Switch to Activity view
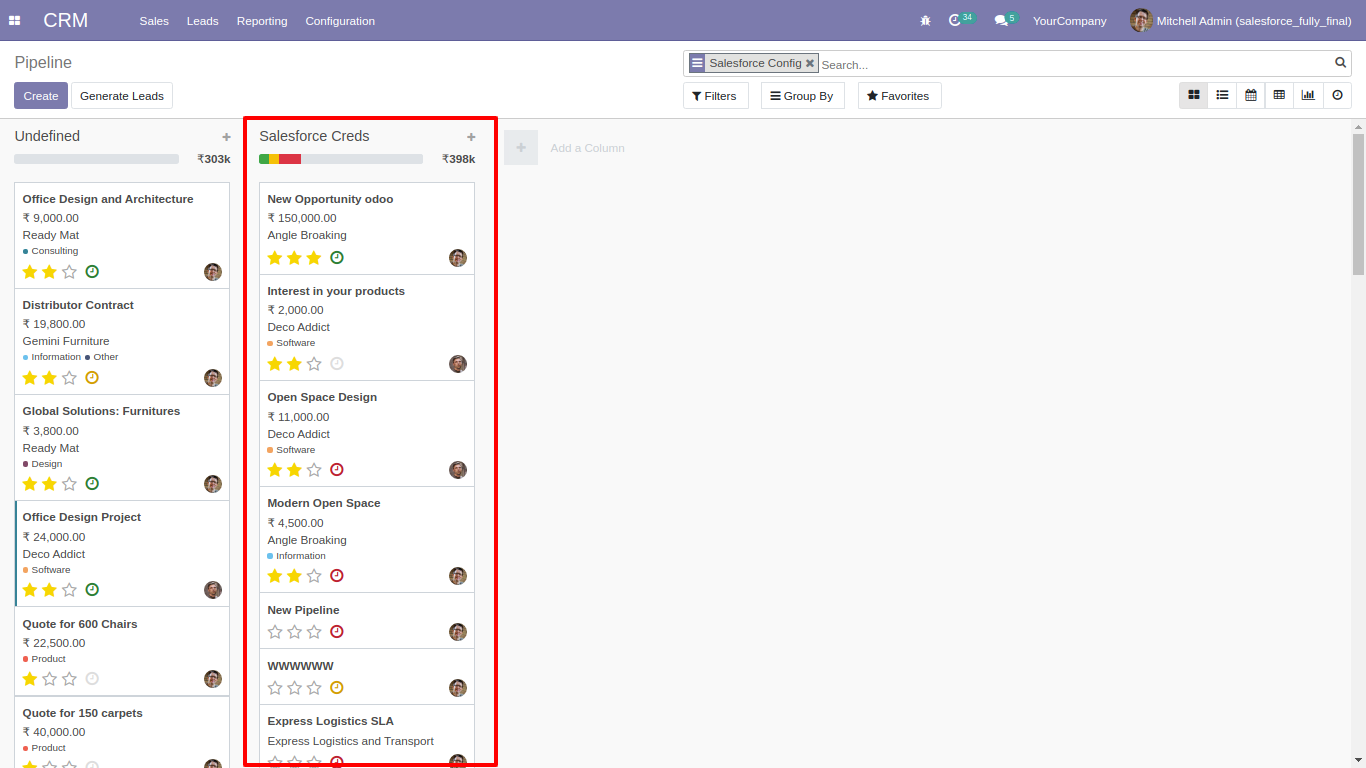Screen dimensions: 1366x768 [1337, 95]
